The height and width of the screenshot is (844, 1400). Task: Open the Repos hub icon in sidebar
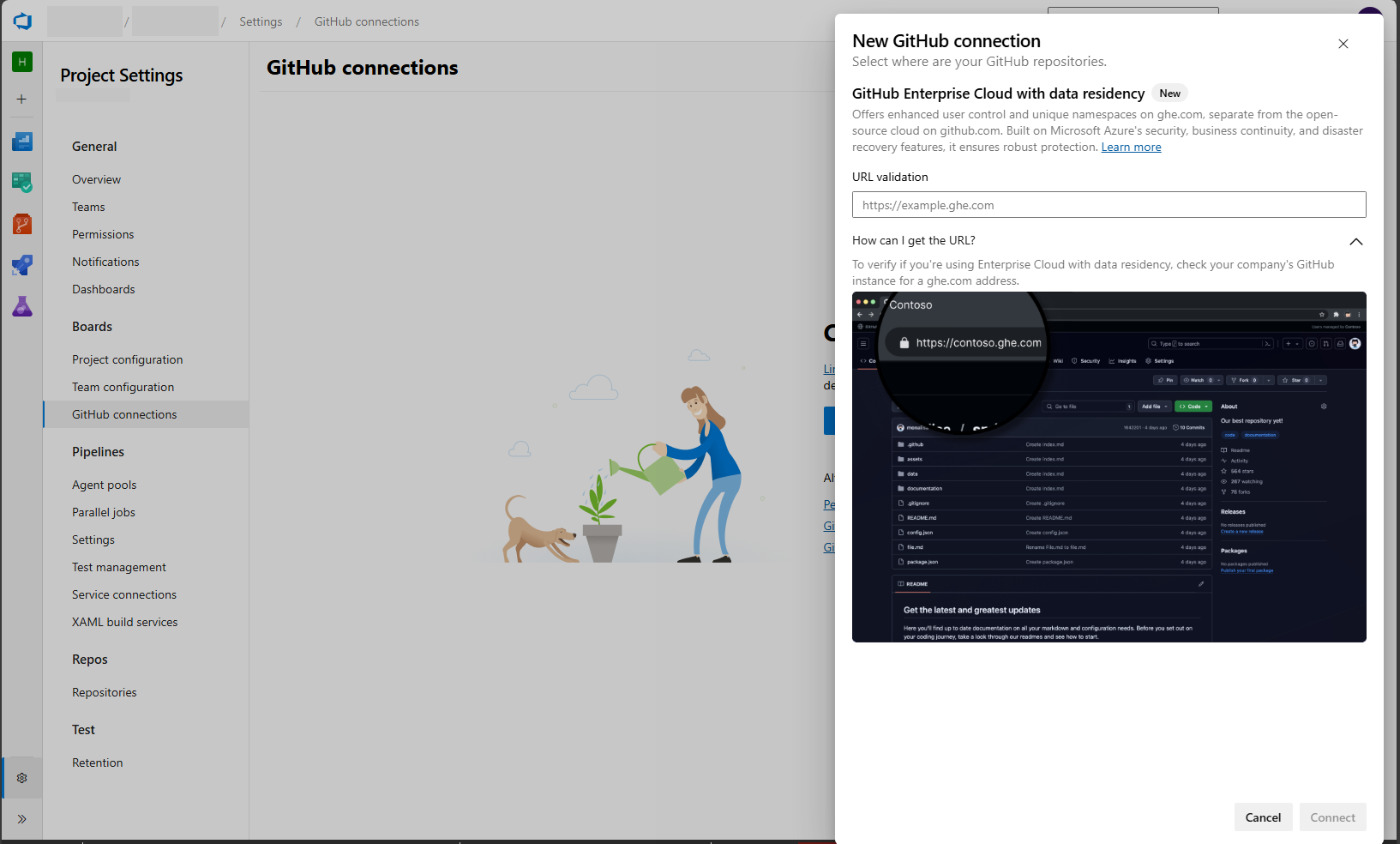tap(22, 224)
